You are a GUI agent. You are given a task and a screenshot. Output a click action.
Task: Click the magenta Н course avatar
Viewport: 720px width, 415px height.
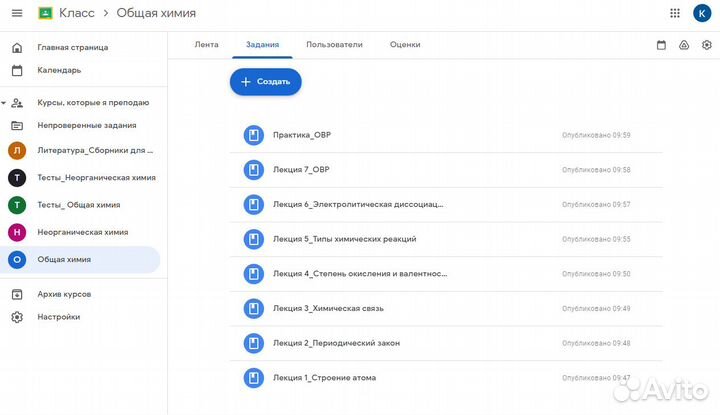(17, 232)
